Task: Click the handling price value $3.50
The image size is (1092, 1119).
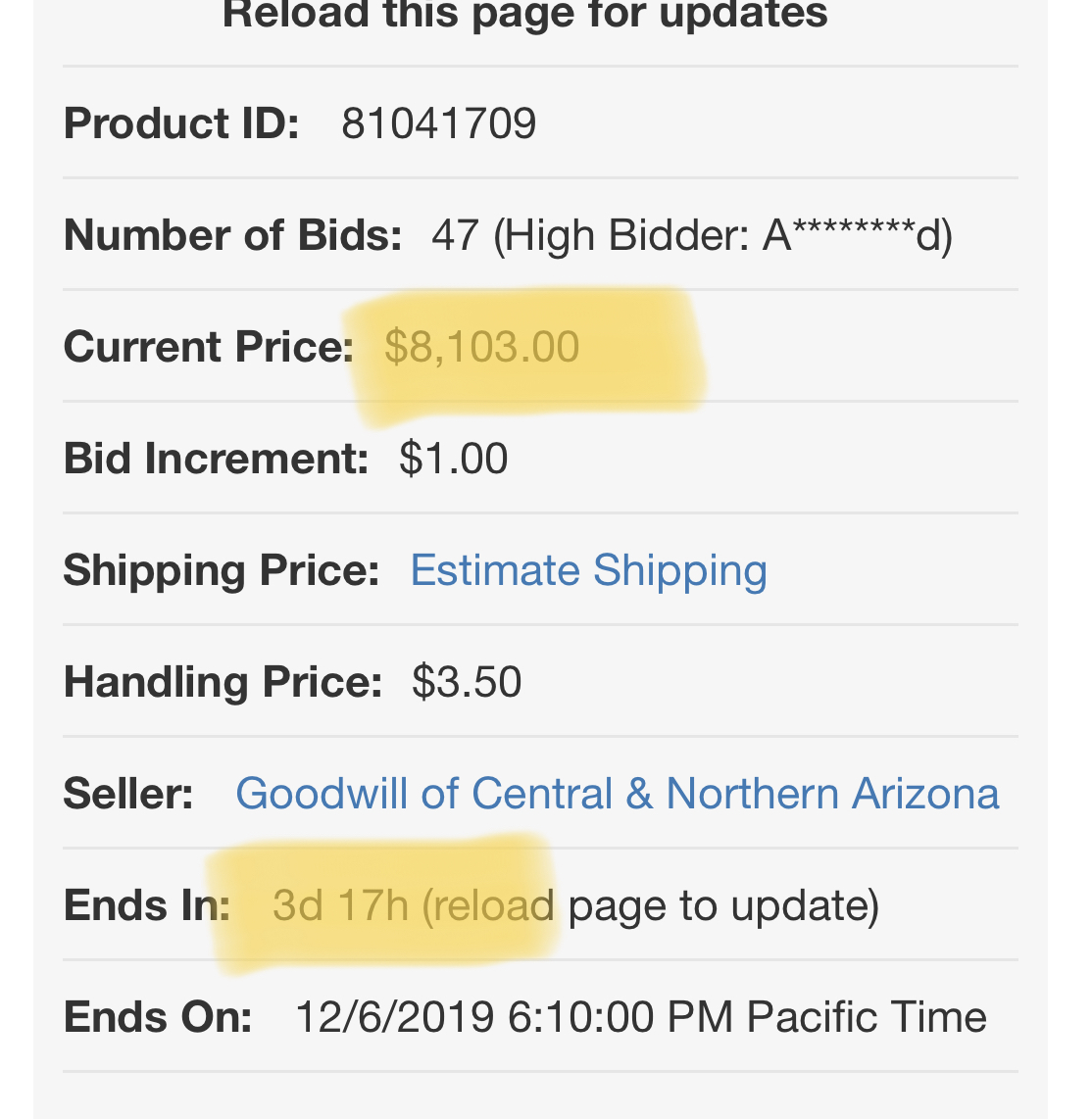Action: pyautogui.click(x=466, y=682)
